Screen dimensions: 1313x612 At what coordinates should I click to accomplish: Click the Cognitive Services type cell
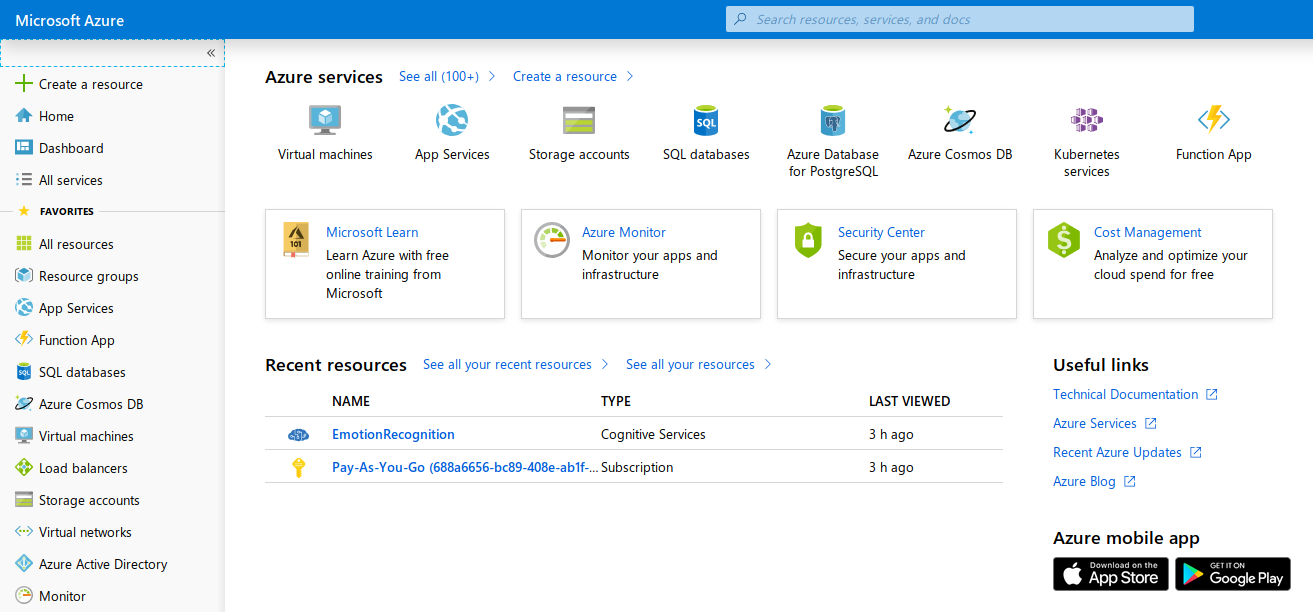click(653, 434)
